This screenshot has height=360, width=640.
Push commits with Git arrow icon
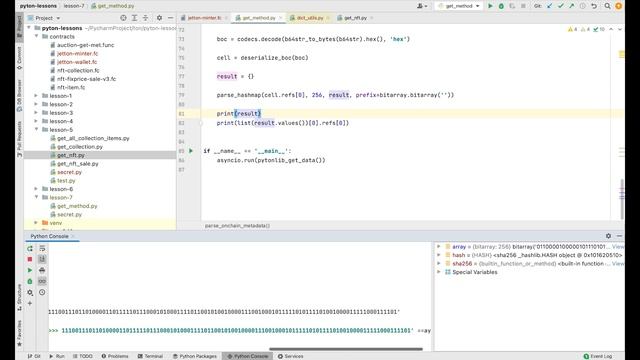click(x=571, y=6)
